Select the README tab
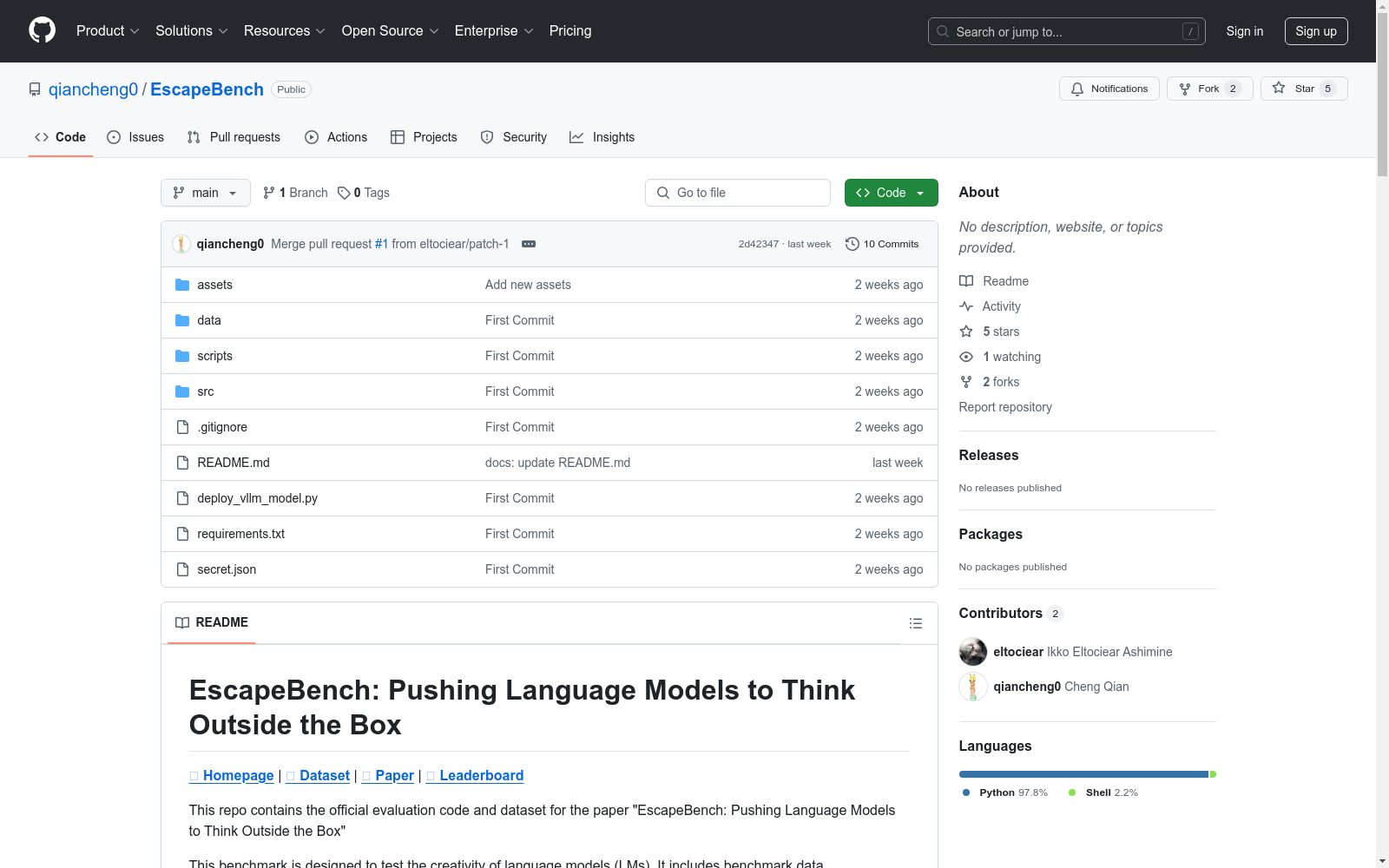Screen dimensions: 1389x868 pos(212,622)
